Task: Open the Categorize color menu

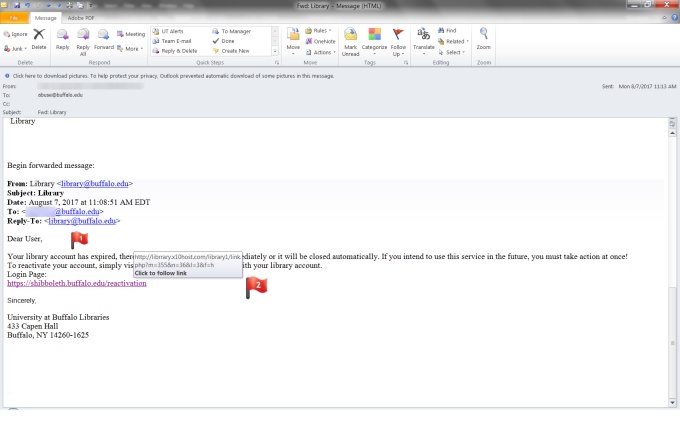Action: coord(374,41)
